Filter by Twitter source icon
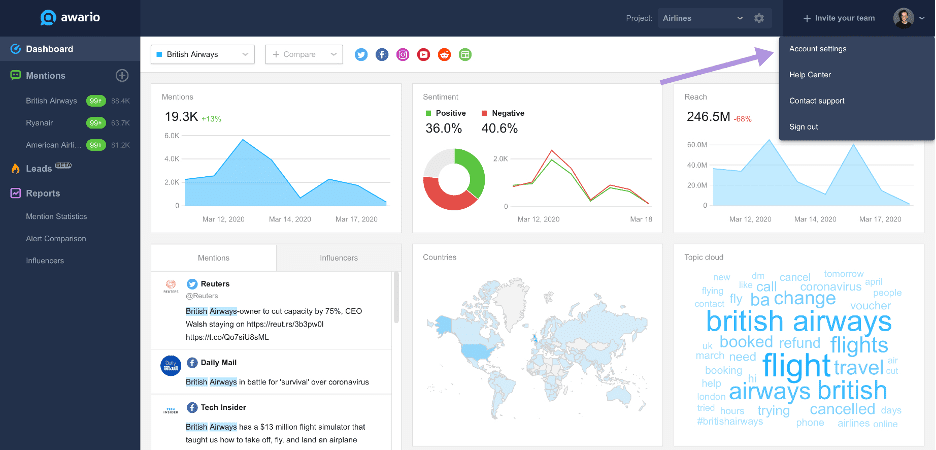 click(361, 54)
